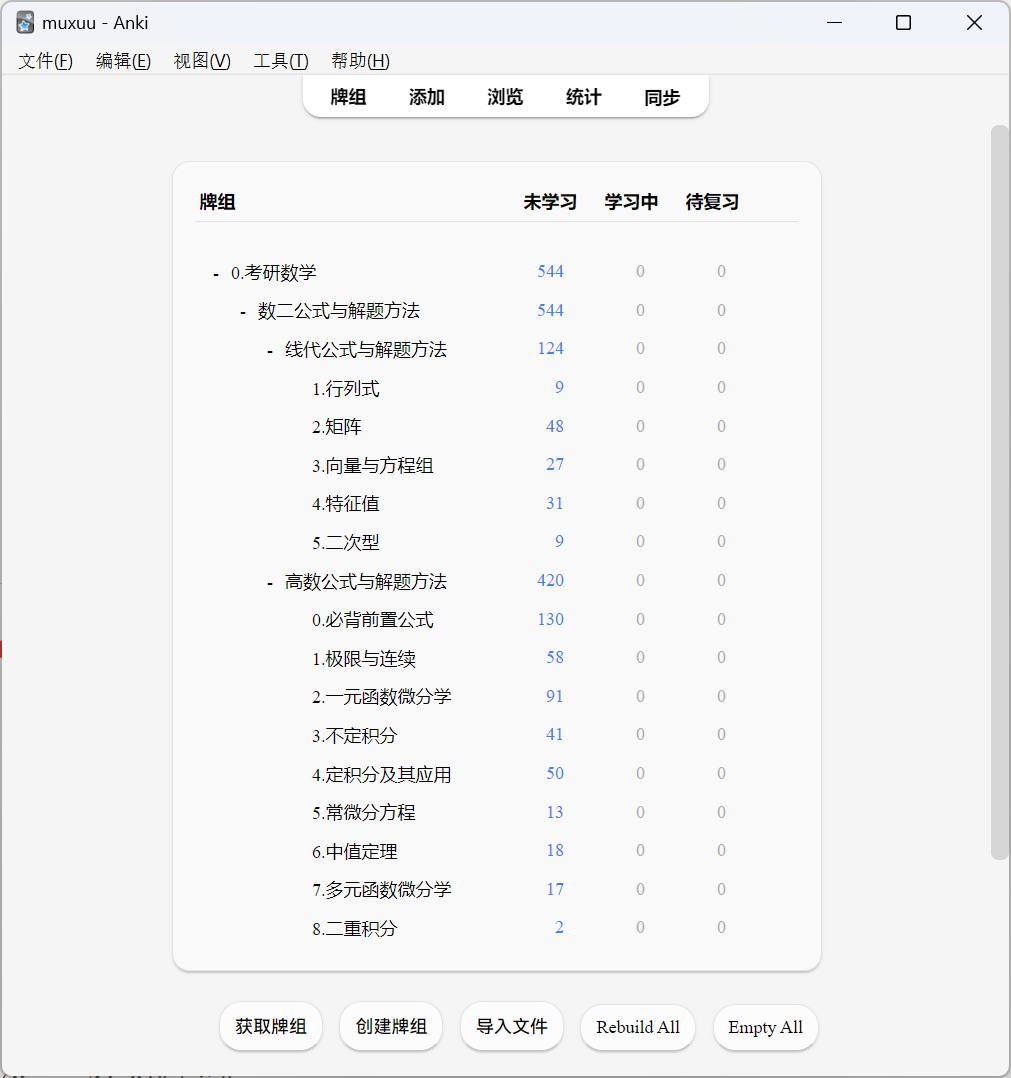Viewport: 1011px width, 1078px height.
Task: Click the new count 130 for 0.必背前置公式
Action: coord(551,619)
